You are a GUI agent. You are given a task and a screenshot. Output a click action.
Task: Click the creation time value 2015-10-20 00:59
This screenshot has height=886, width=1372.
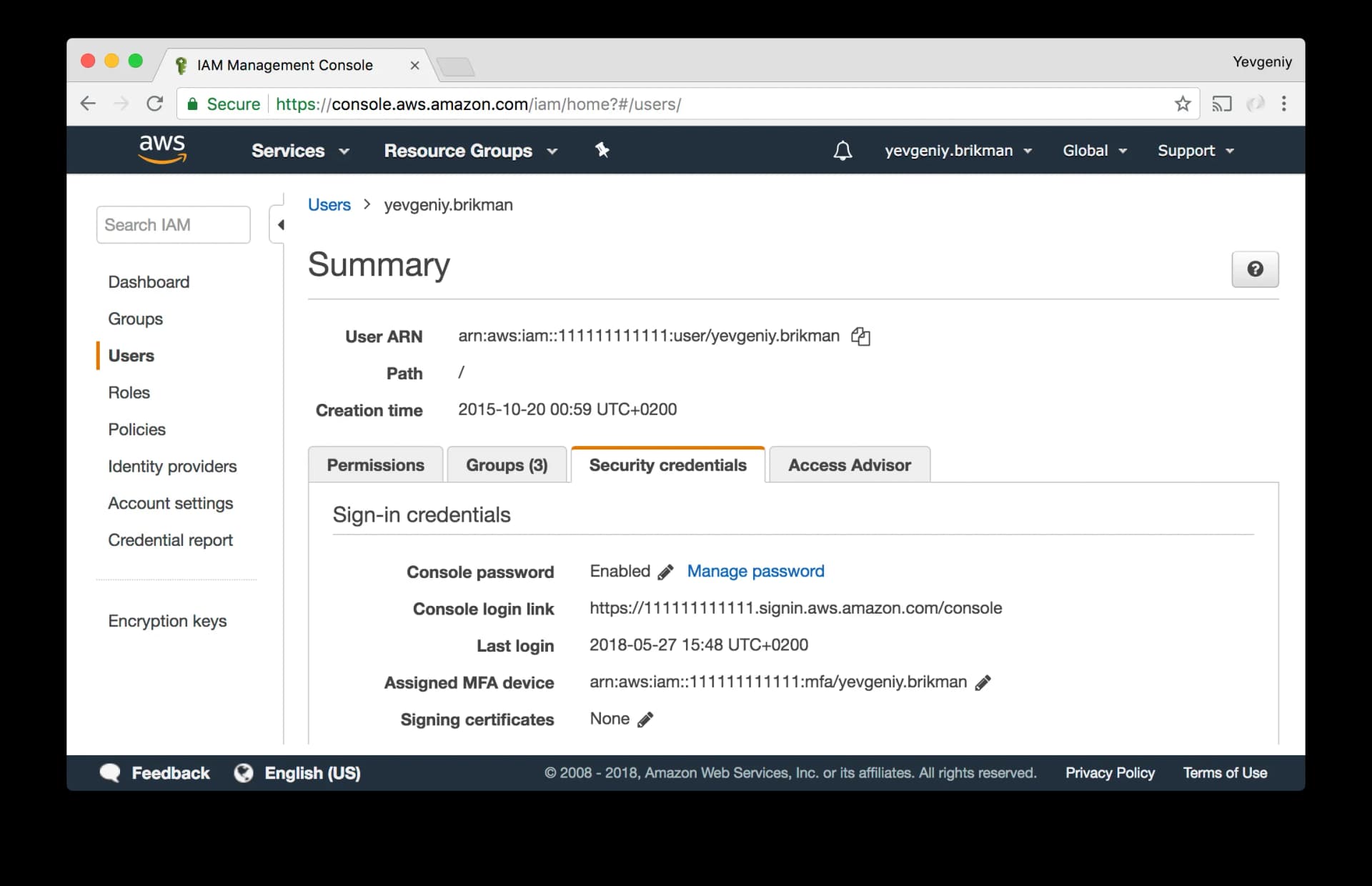(x=567, y=410)
